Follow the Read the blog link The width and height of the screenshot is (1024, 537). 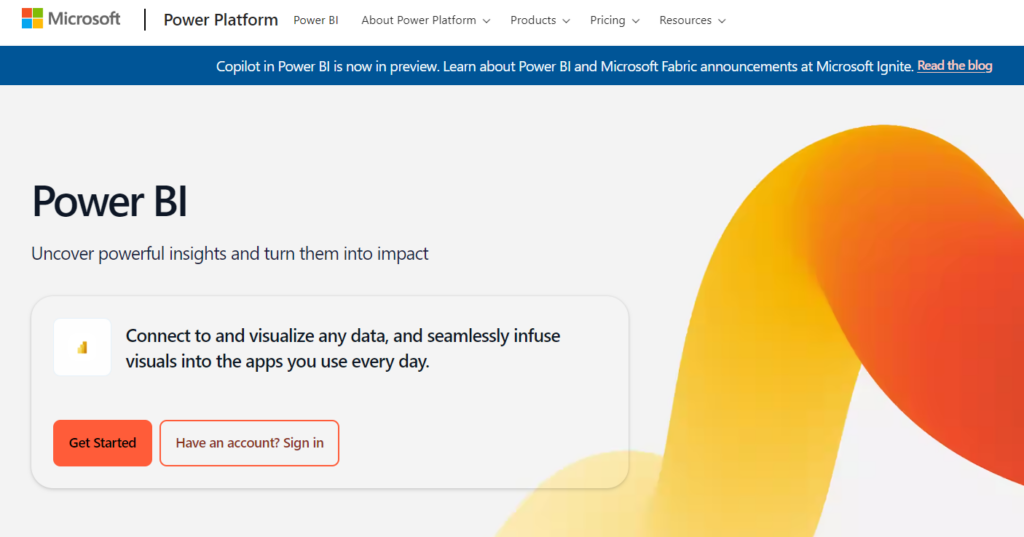point(955,65)
